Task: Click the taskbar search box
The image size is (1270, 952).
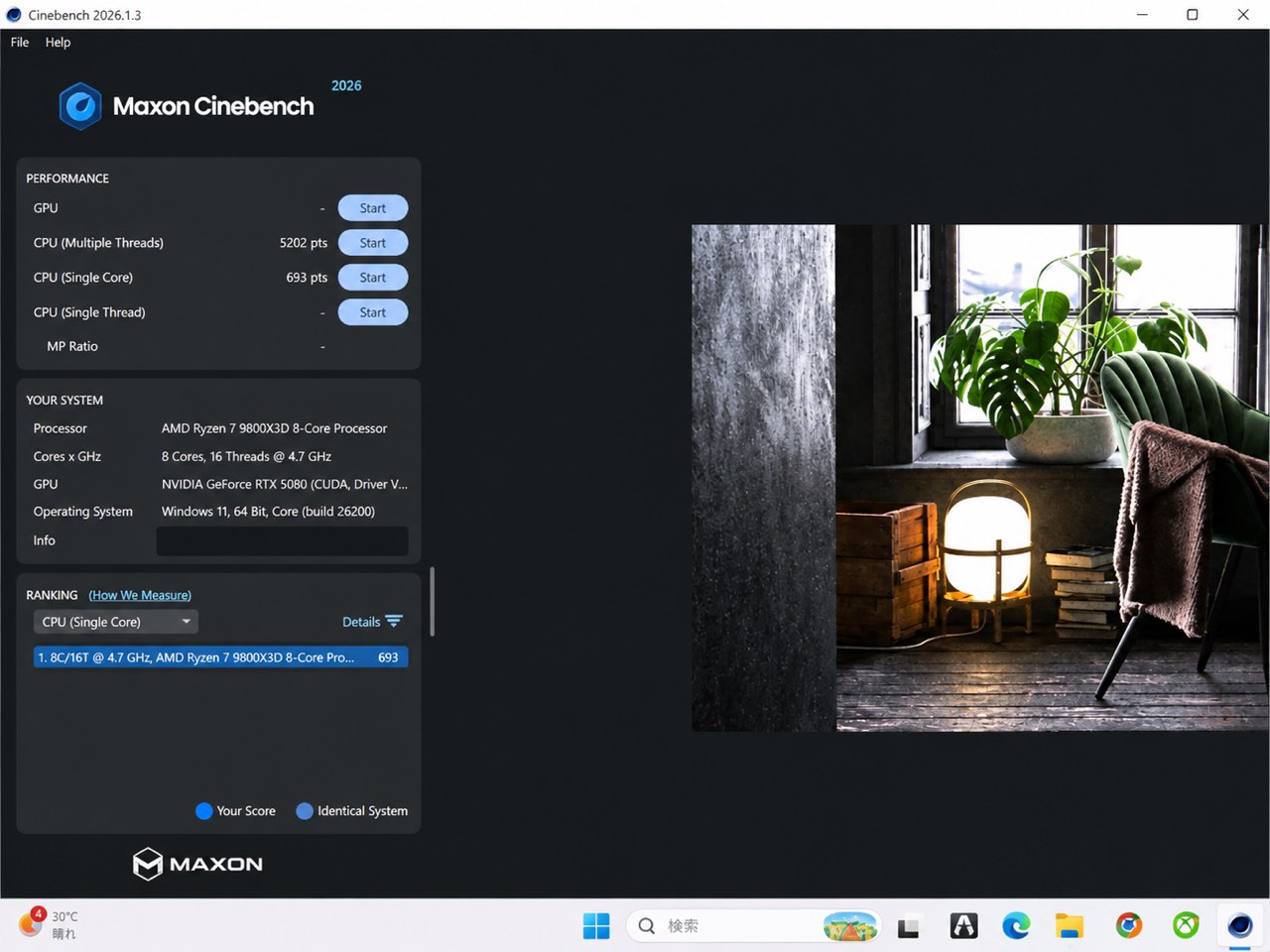Action: tap(753, 926)
